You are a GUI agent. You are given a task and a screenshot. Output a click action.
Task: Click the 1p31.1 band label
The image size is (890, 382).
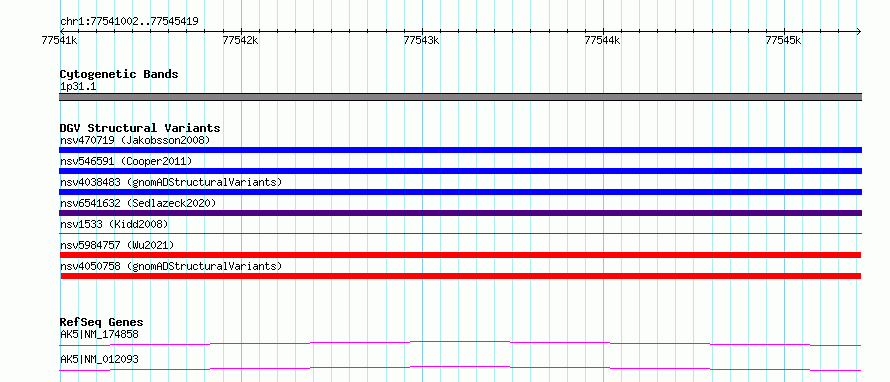[78, 87]
